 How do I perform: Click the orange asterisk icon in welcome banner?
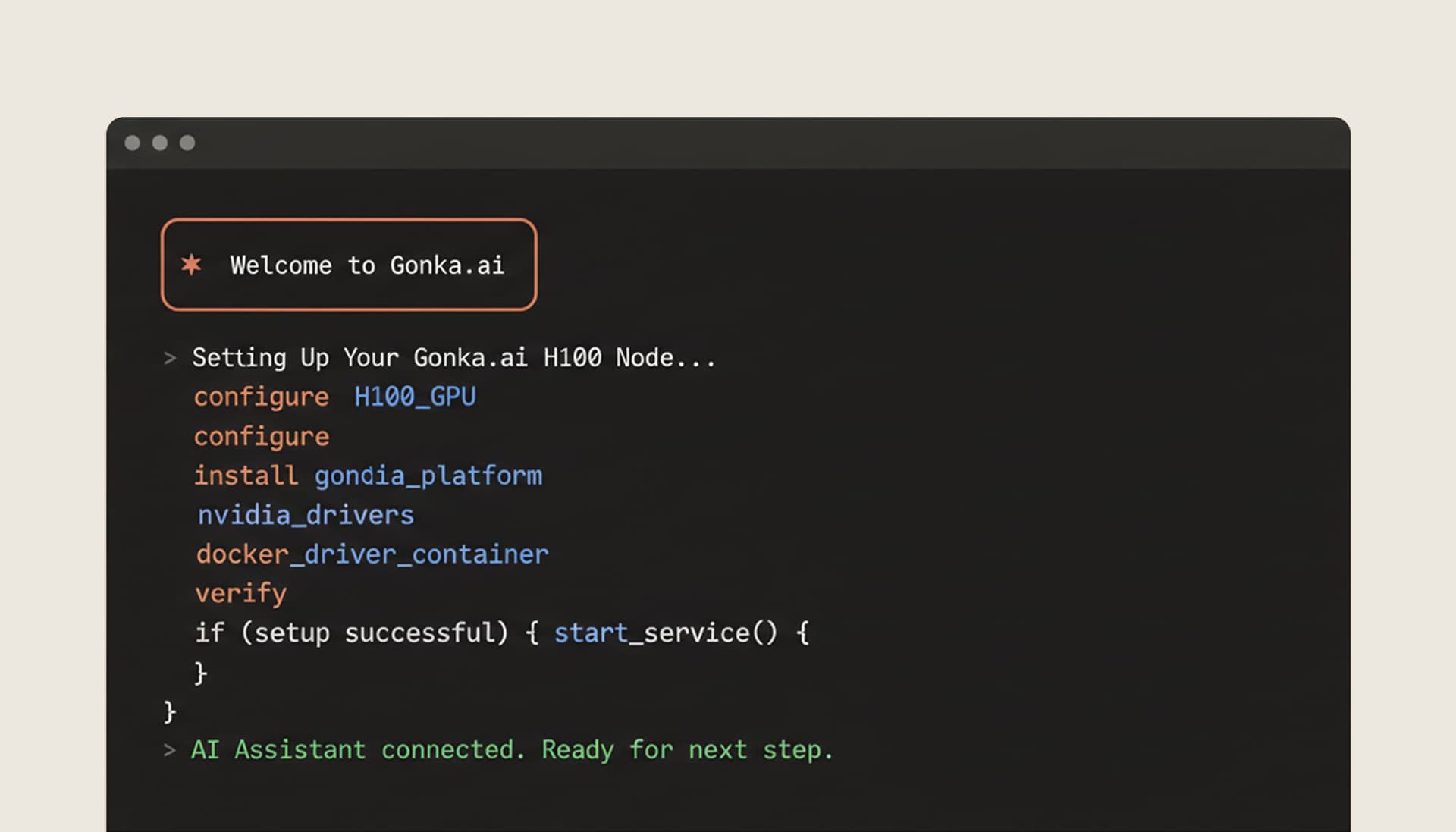pyautogui.click(x=192, y=265)
